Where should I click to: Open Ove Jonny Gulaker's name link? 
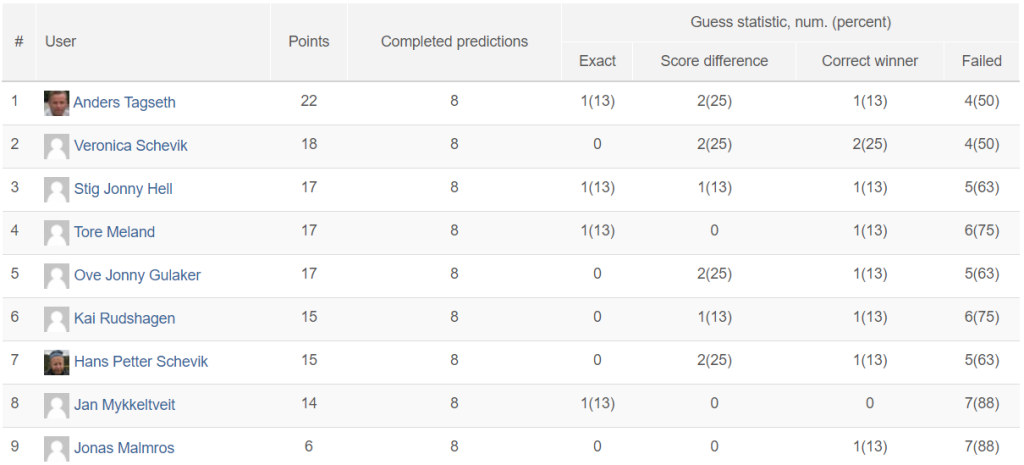[x=137, y=275]
